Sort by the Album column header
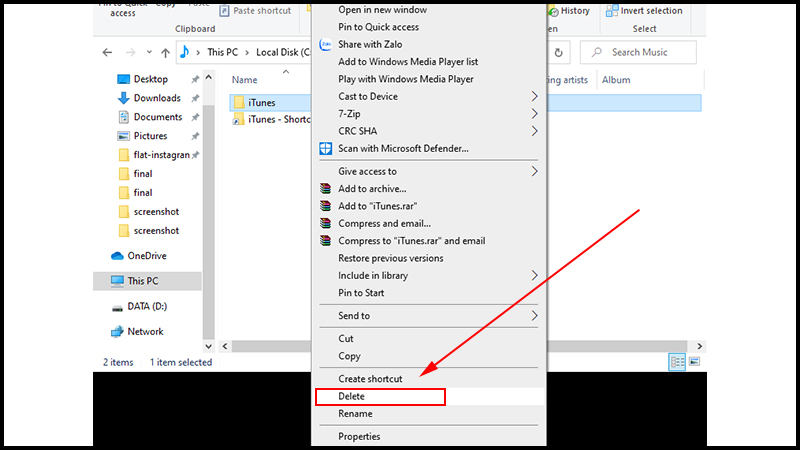This screenshot has height=450, width=800. [616, 80]
